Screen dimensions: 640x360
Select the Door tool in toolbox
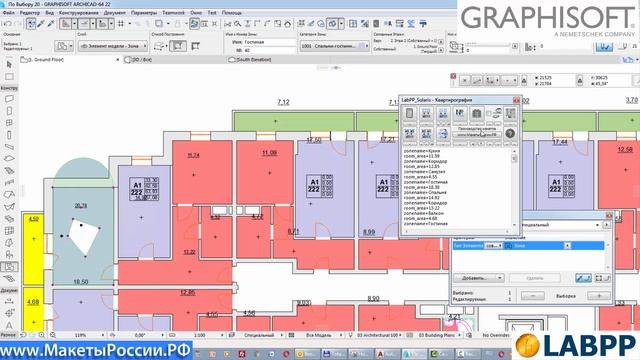point(9,111)
